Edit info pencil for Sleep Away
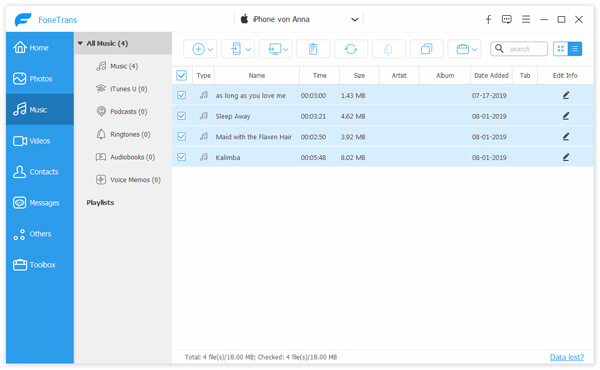 point(566,116)
